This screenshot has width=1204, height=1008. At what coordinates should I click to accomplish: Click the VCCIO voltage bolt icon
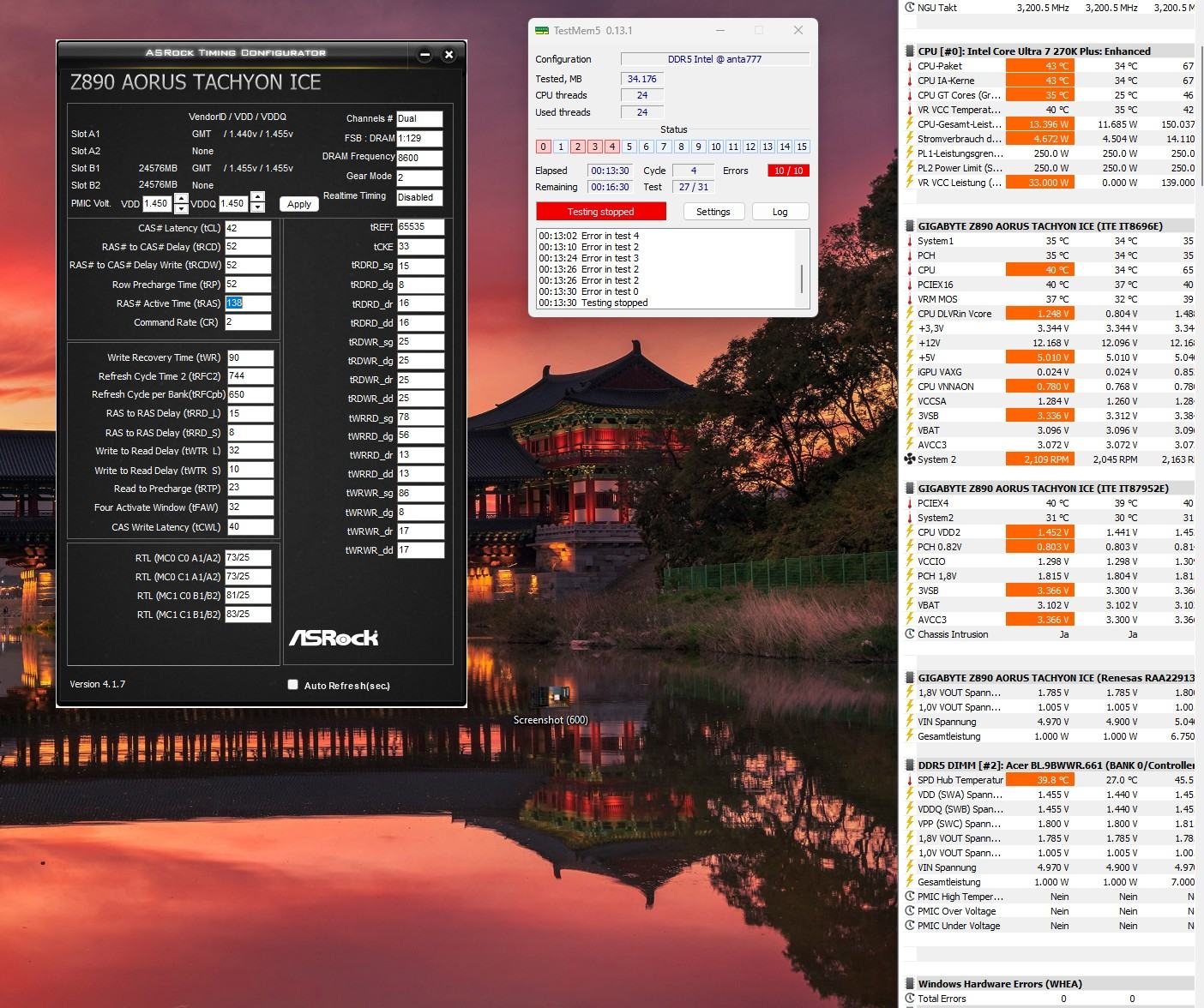click(910, 561)
